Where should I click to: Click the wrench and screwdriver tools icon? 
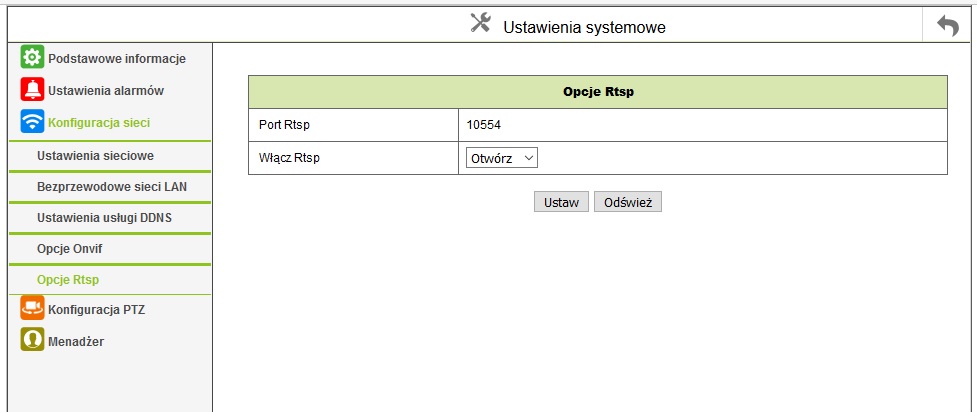click(x=480, y=24)
